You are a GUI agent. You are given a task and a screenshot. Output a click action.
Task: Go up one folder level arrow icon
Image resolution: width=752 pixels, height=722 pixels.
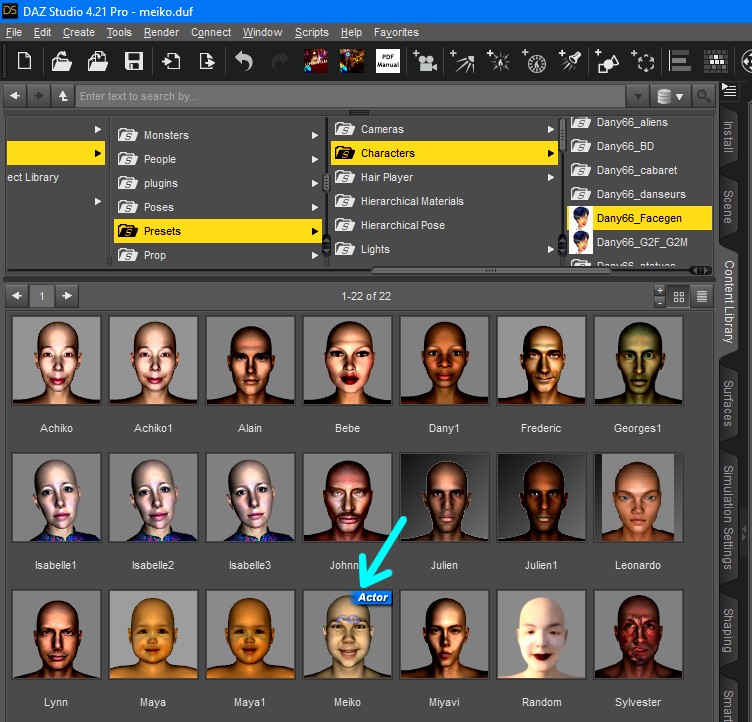(63, 96)
